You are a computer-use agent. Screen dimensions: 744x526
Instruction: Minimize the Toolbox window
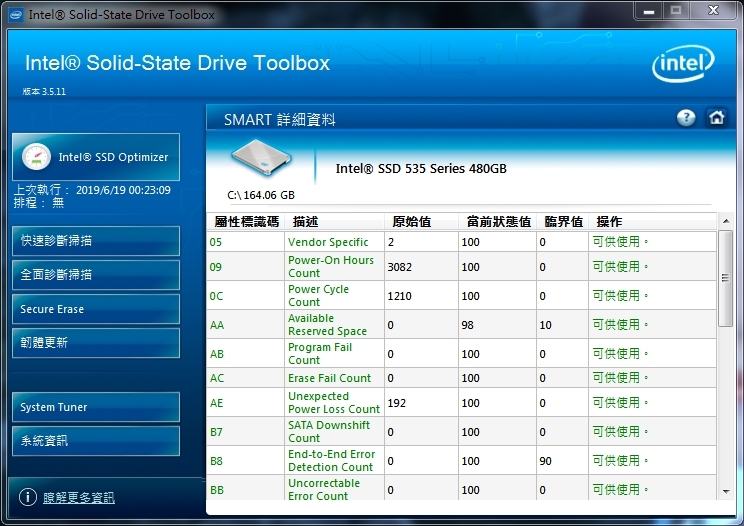point(649,10)
